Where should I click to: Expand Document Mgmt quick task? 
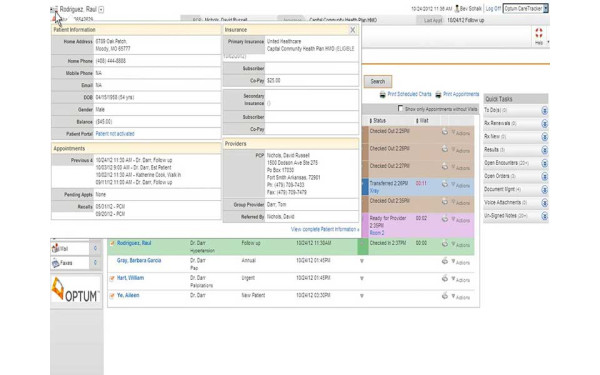point(544,190)
